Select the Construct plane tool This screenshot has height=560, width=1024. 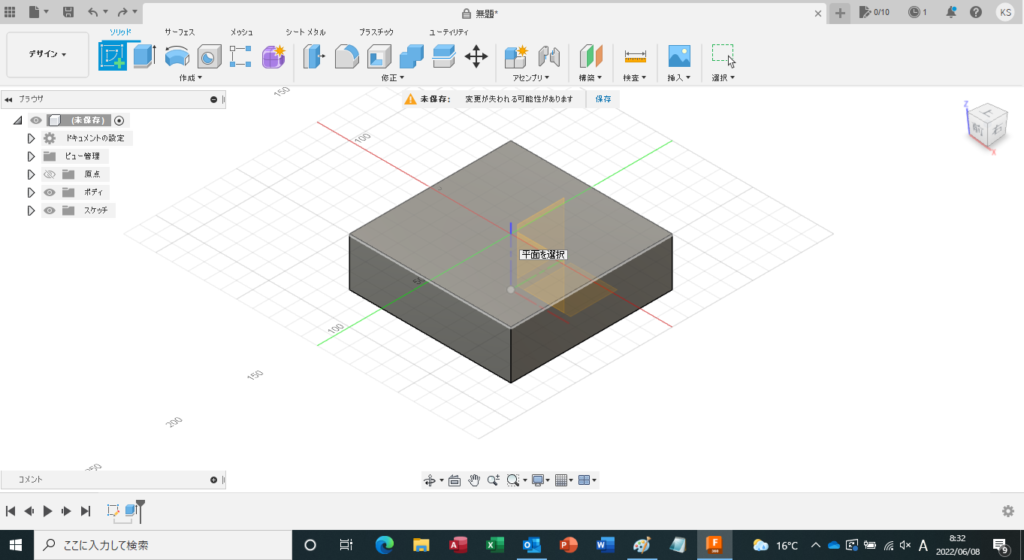pyautogui.click(x=590, y=57)
